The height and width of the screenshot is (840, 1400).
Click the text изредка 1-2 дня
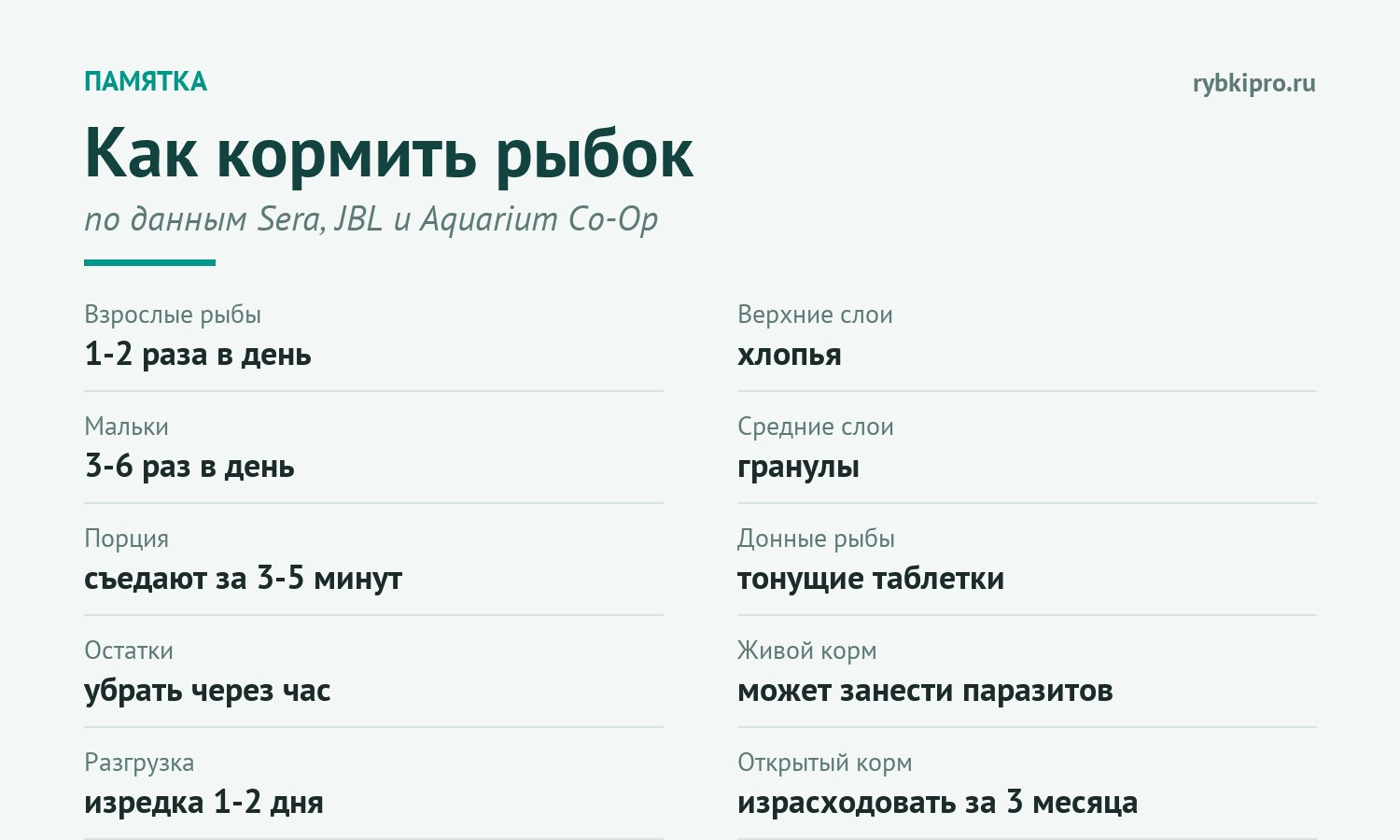coord(203,803)
